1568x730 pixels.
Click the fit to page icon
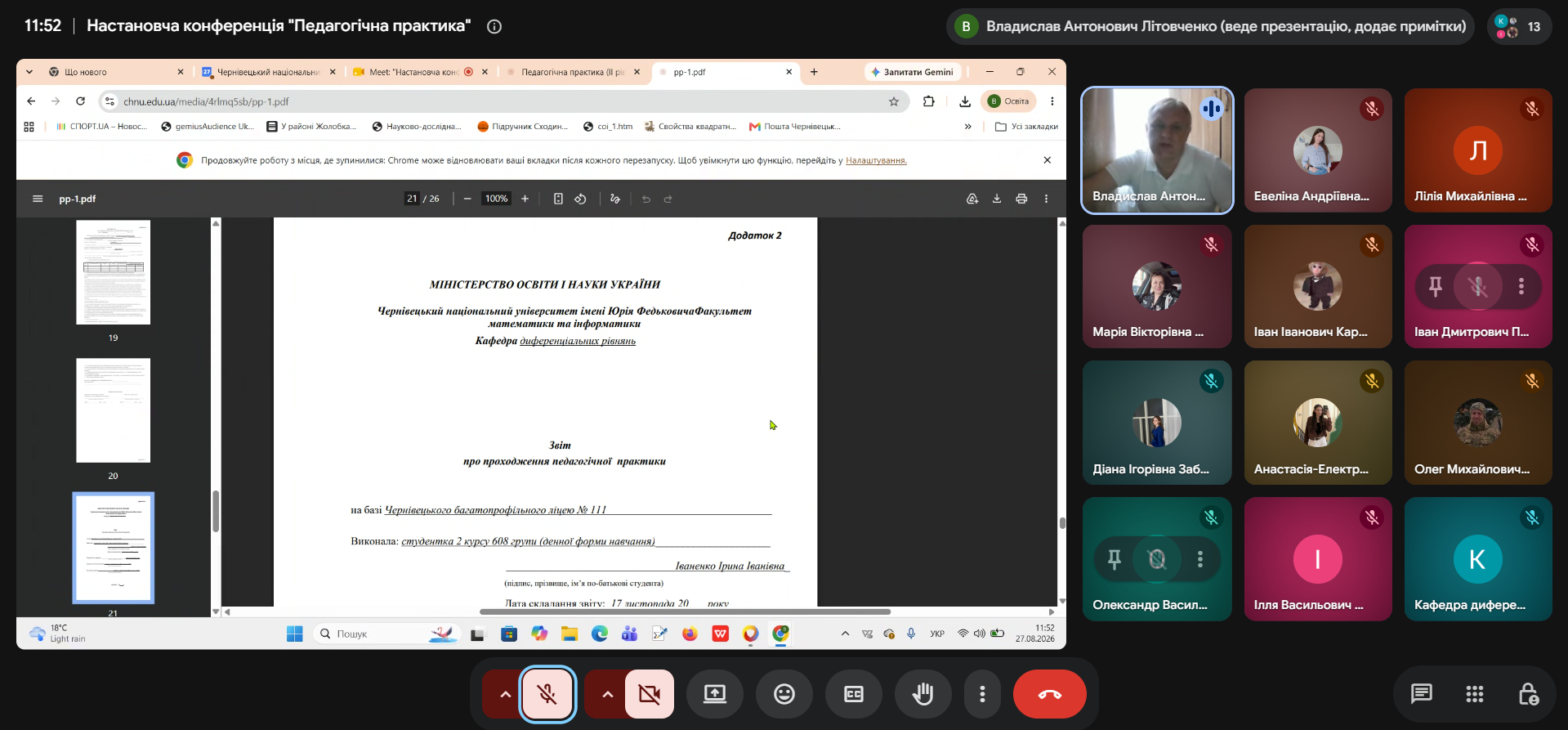tap(558, 199)
